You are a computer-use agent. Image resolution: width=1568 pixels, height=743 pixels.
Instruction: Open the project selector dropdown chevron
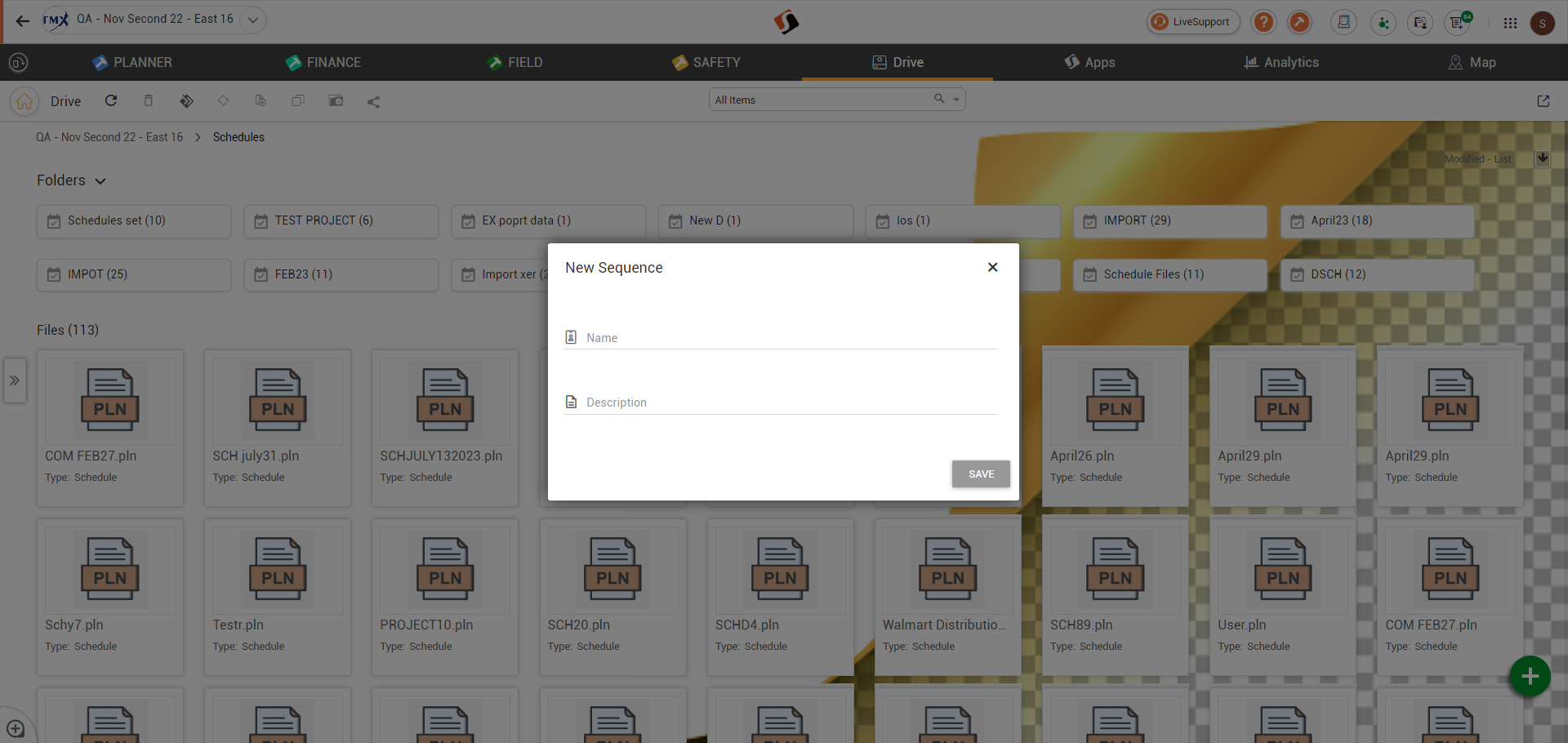[x=253, y=20]
